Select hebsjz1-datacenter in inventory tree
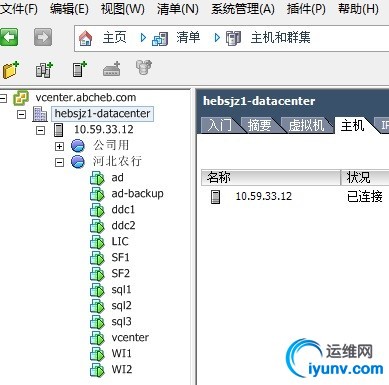 pyautogui.click(x=102, y=114)
